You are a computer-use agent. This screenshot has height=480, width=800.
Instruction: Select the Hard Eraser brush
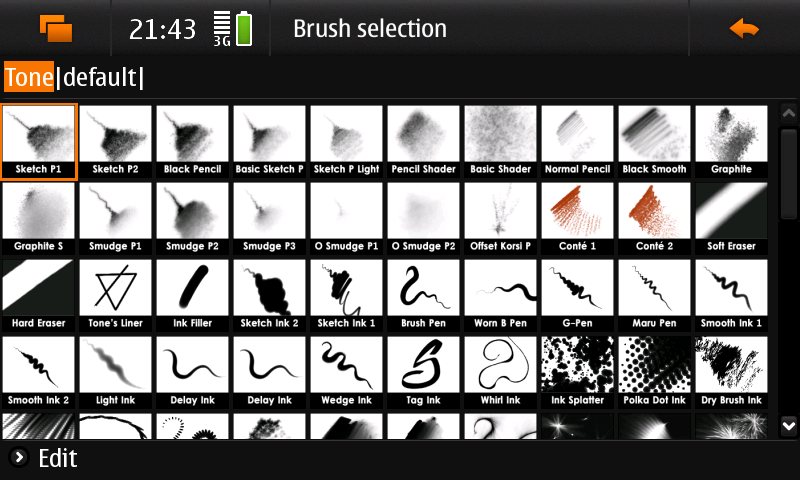[x=39, y=295]
